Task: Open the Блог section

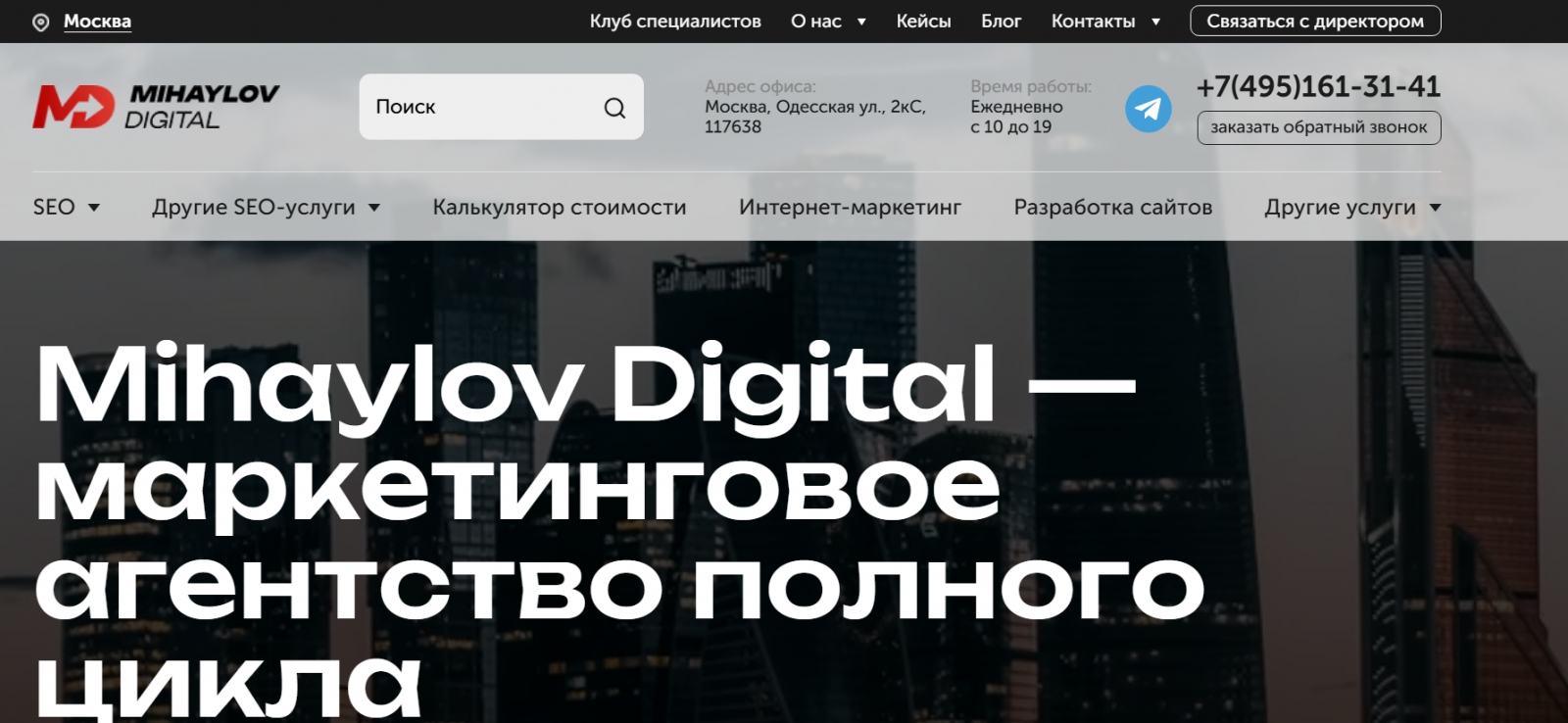Action: pyautogui.click(x=1002, y=22)
